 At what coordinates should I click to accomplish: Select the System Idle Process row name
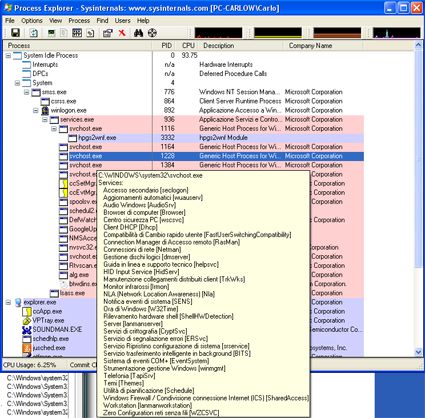(x=50, y=56)
